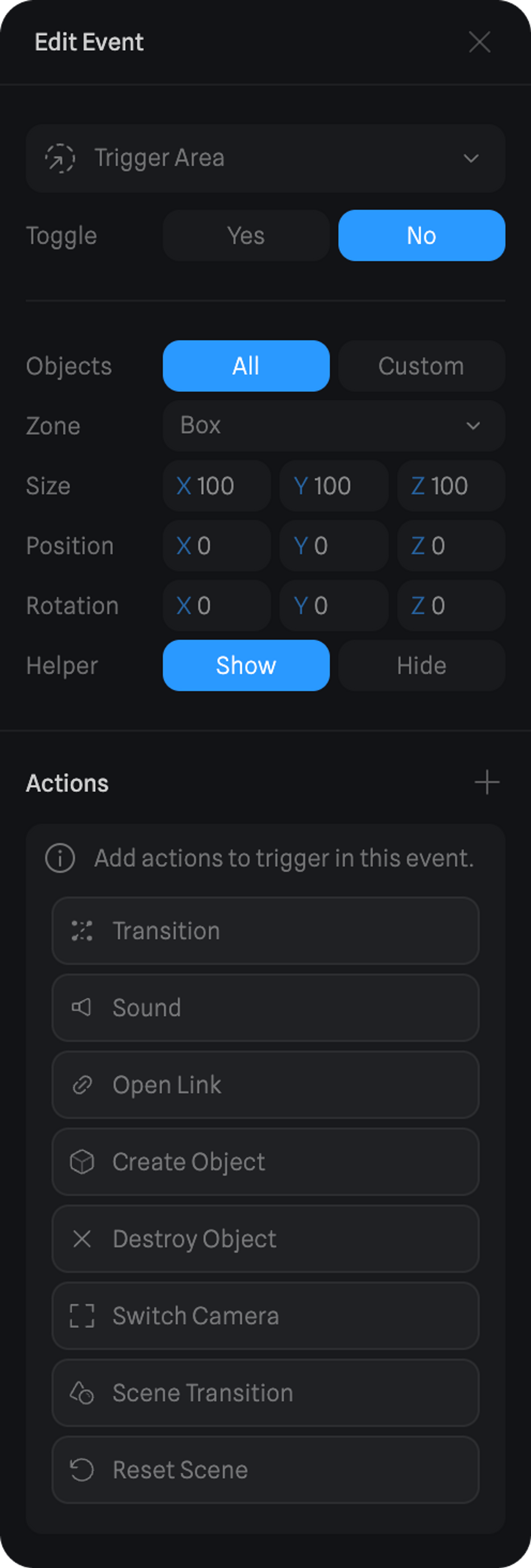Click the Switch Camera frame icon

coord(82,1315)
